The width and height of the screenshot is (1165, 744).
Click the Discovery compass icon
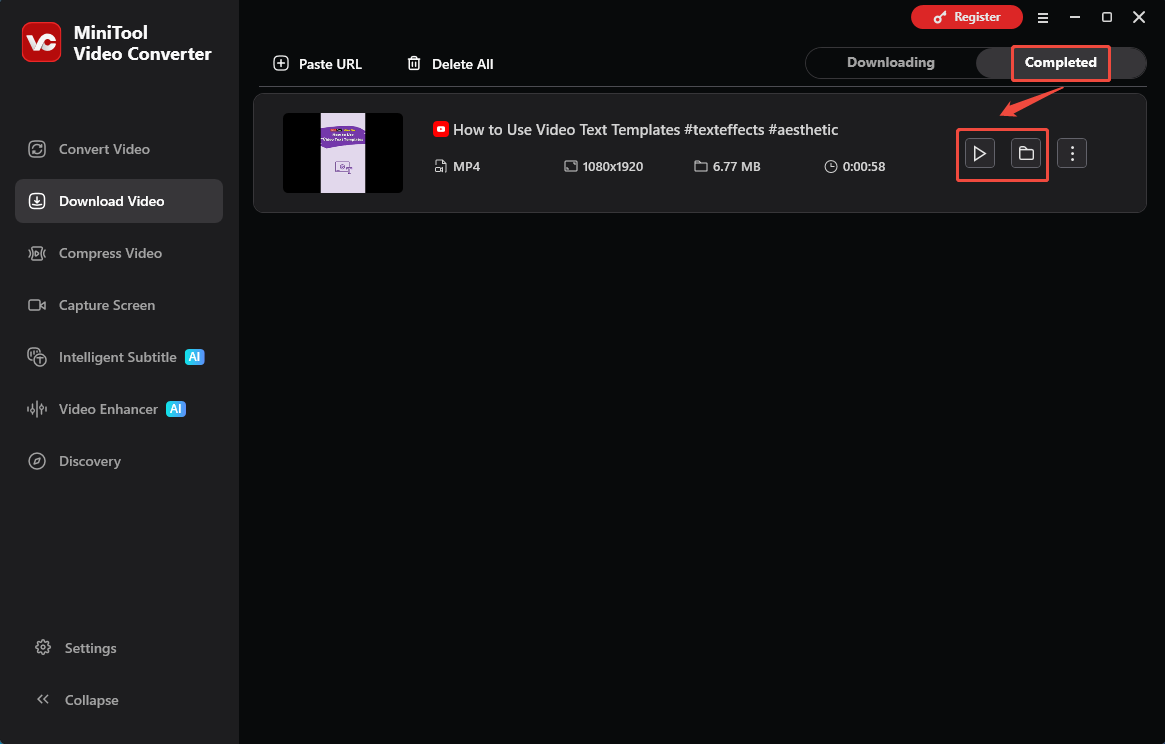click(x=37, y=462)
